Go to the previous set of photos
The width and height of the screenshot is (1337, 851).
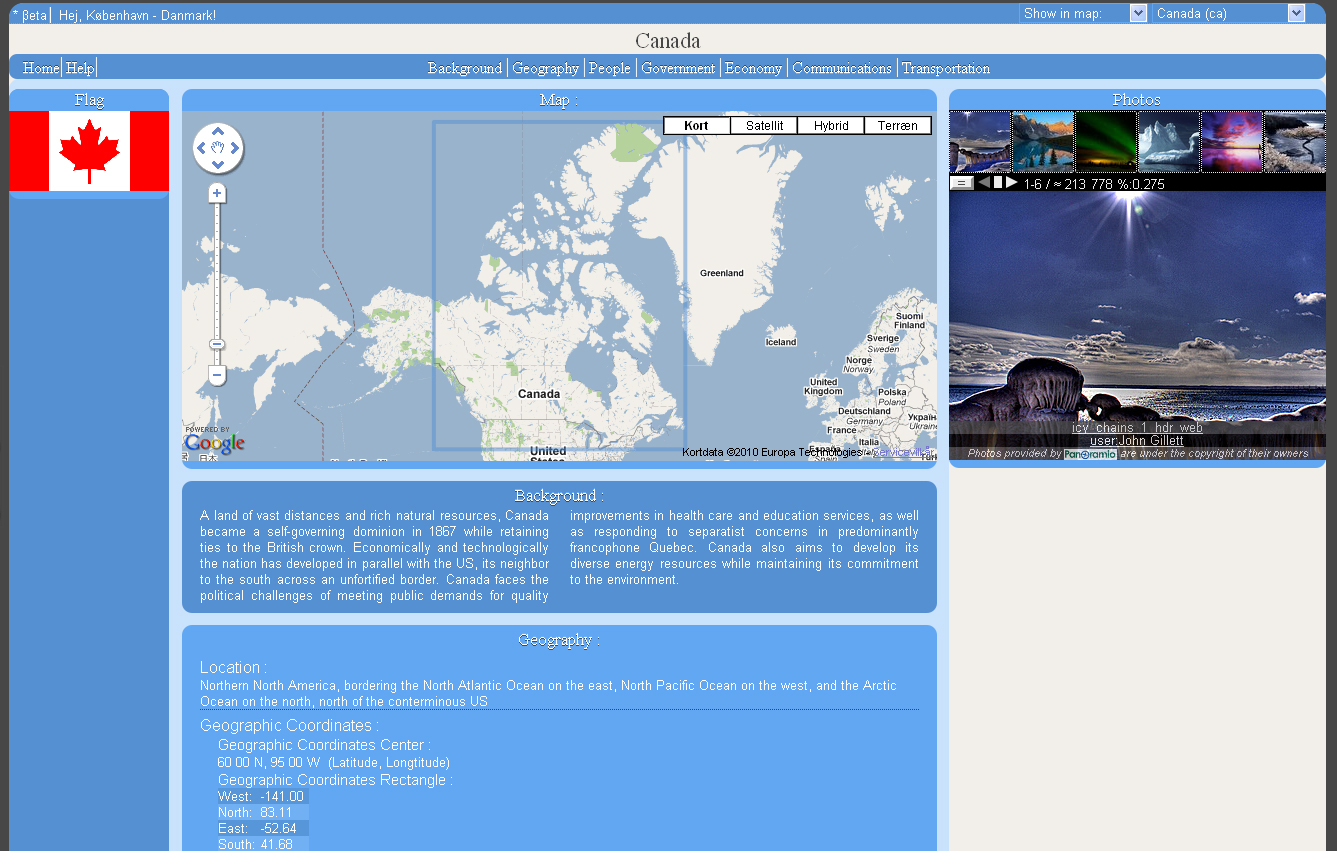pyautogui.click(x=984, y=182)
